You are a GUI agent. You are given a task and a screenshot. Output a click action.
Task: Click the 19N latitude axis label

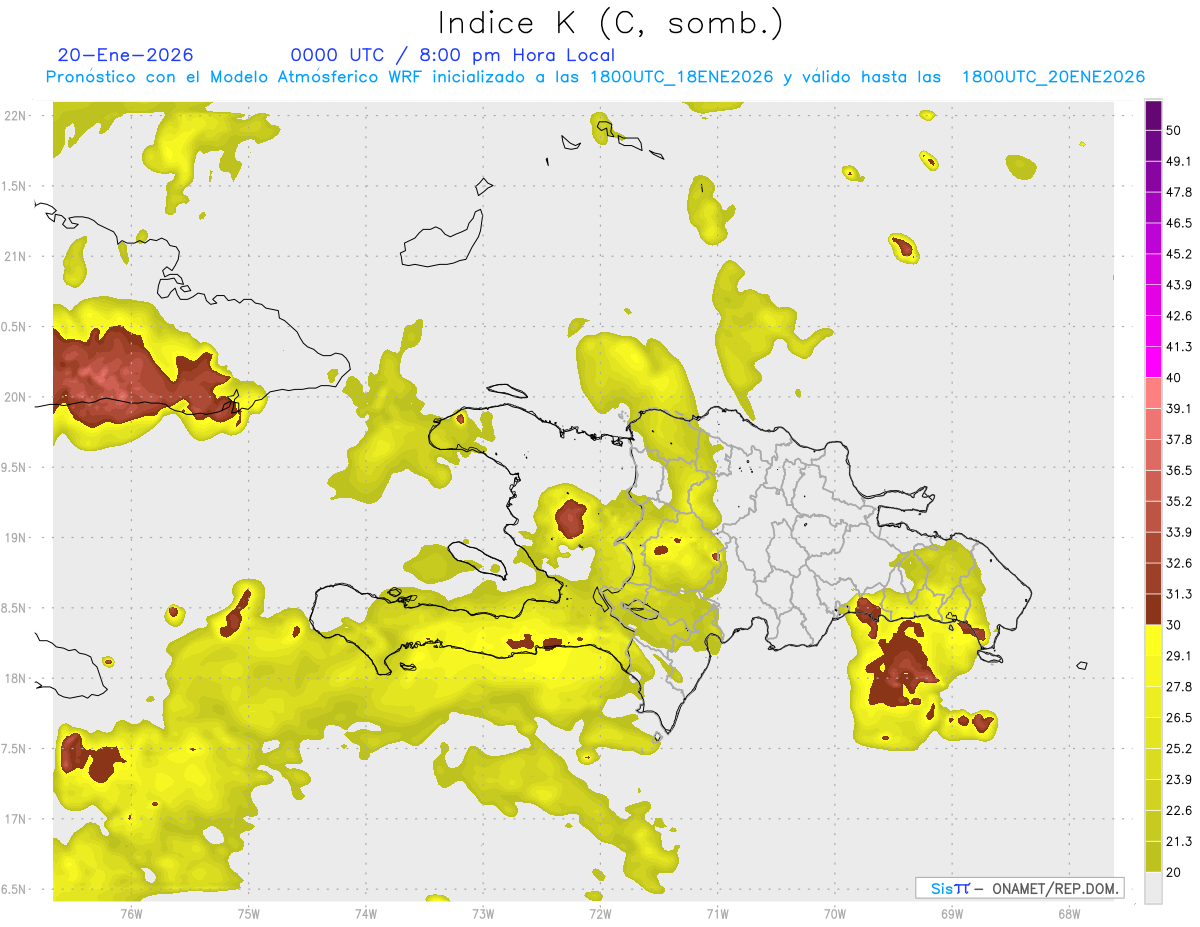pyautogui.click(x=17, y=537)
